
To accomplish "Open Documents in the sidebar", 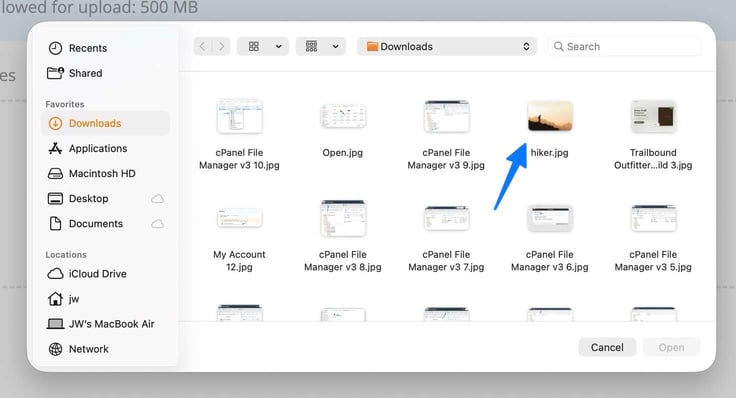I will tap(106, 224).
